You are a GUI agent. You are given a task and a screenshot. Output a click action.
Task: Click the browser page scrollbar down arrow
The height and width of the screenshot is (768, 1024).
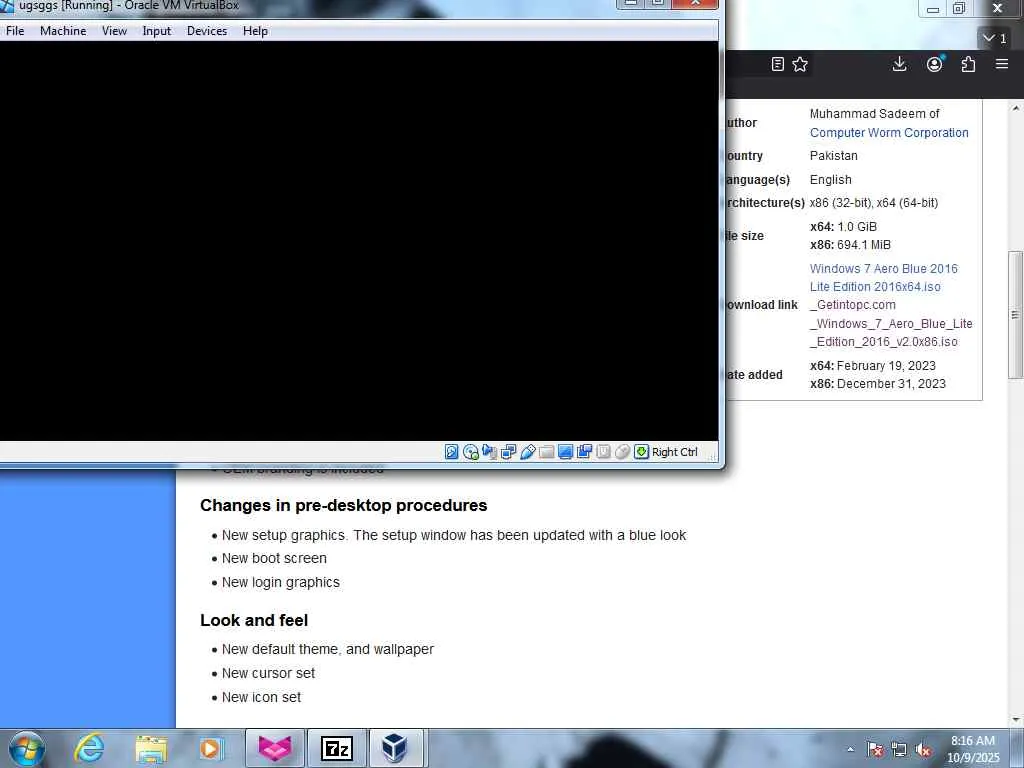1016,720
